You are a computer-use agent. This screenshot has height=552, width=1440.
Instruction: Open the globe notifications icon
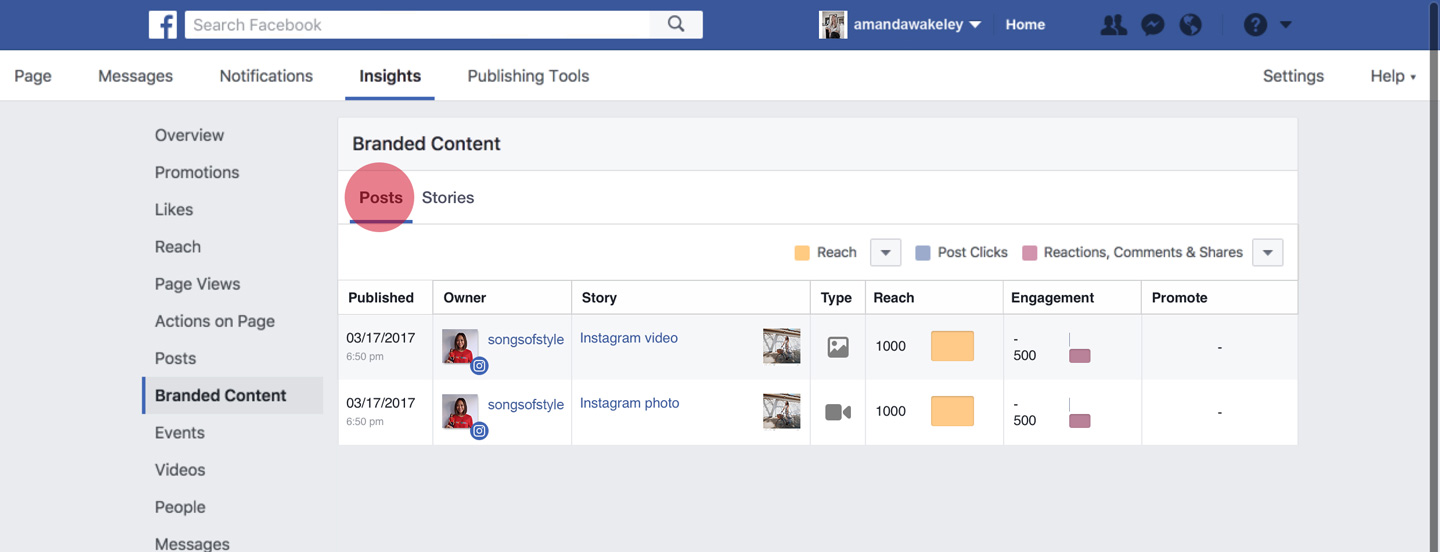[x=1191, y=25]
